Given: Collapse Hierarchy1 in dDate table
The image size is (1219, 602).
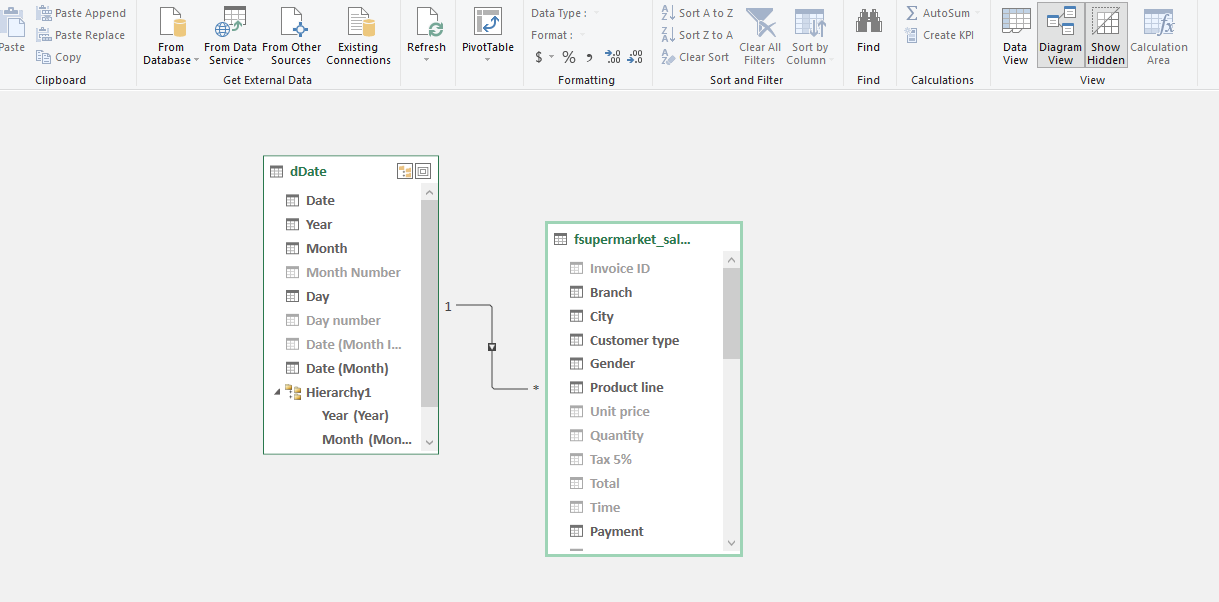Looking at the screenshot, I should tap(277, 392).
